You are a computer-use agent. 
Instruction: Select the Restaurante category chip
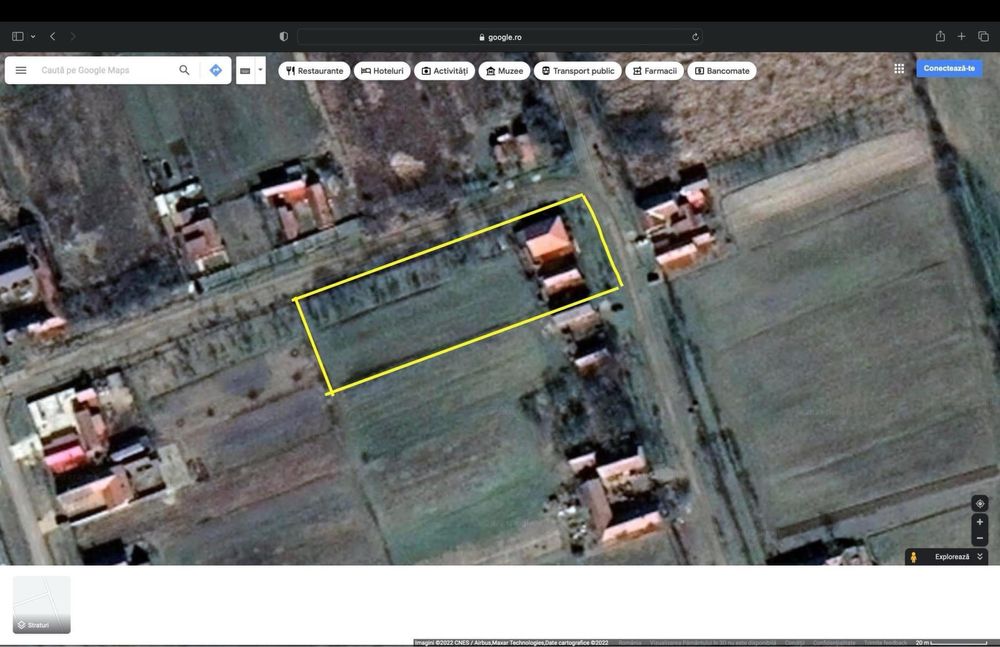pyautogui.click(x=314, y=71)
